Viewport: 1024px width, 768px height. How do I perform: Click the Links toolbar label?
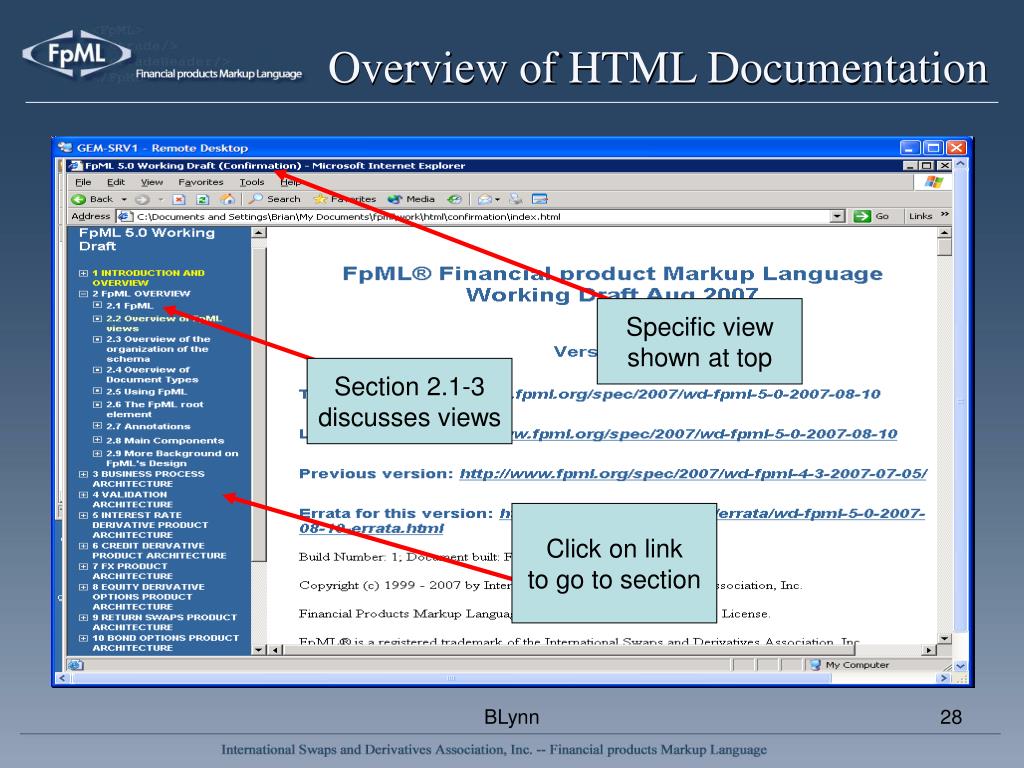tap(920, 216)
